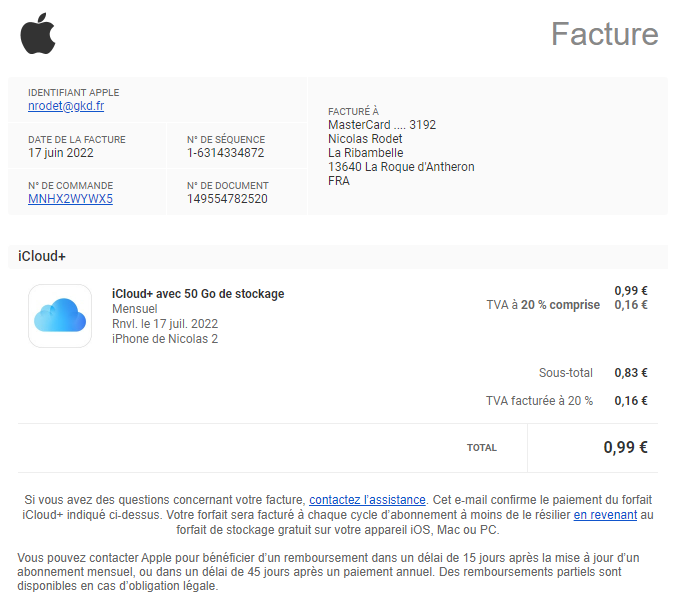Click the TOTAL amount 0,99 €

625,447
